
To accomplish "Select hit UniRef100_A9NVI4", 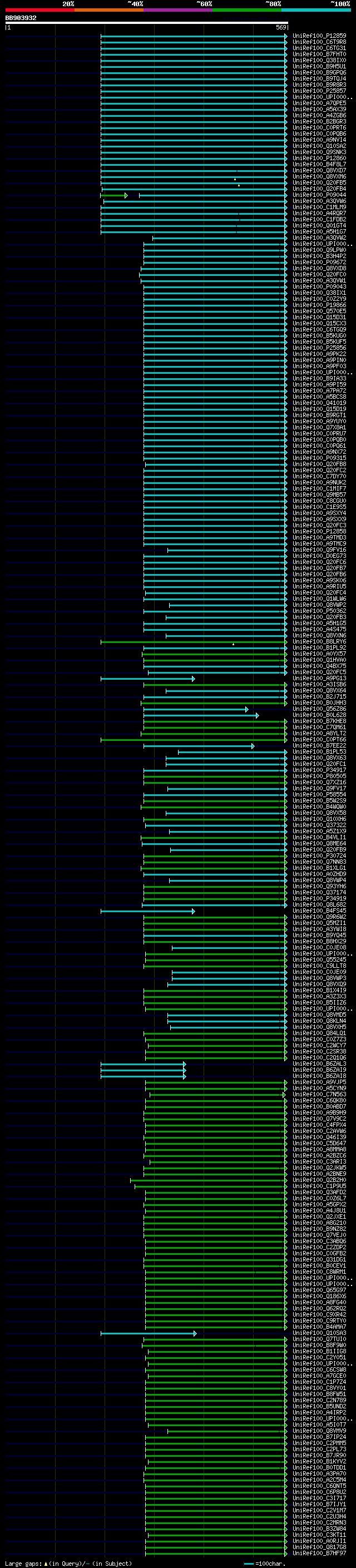I will pos(319,140).
